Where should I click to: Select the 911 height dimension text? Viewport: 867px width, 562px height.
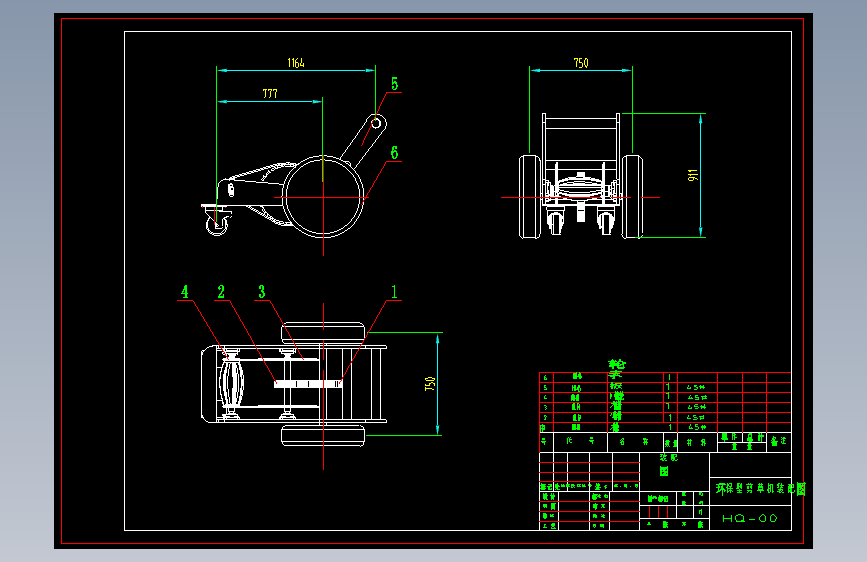[692, 175]
